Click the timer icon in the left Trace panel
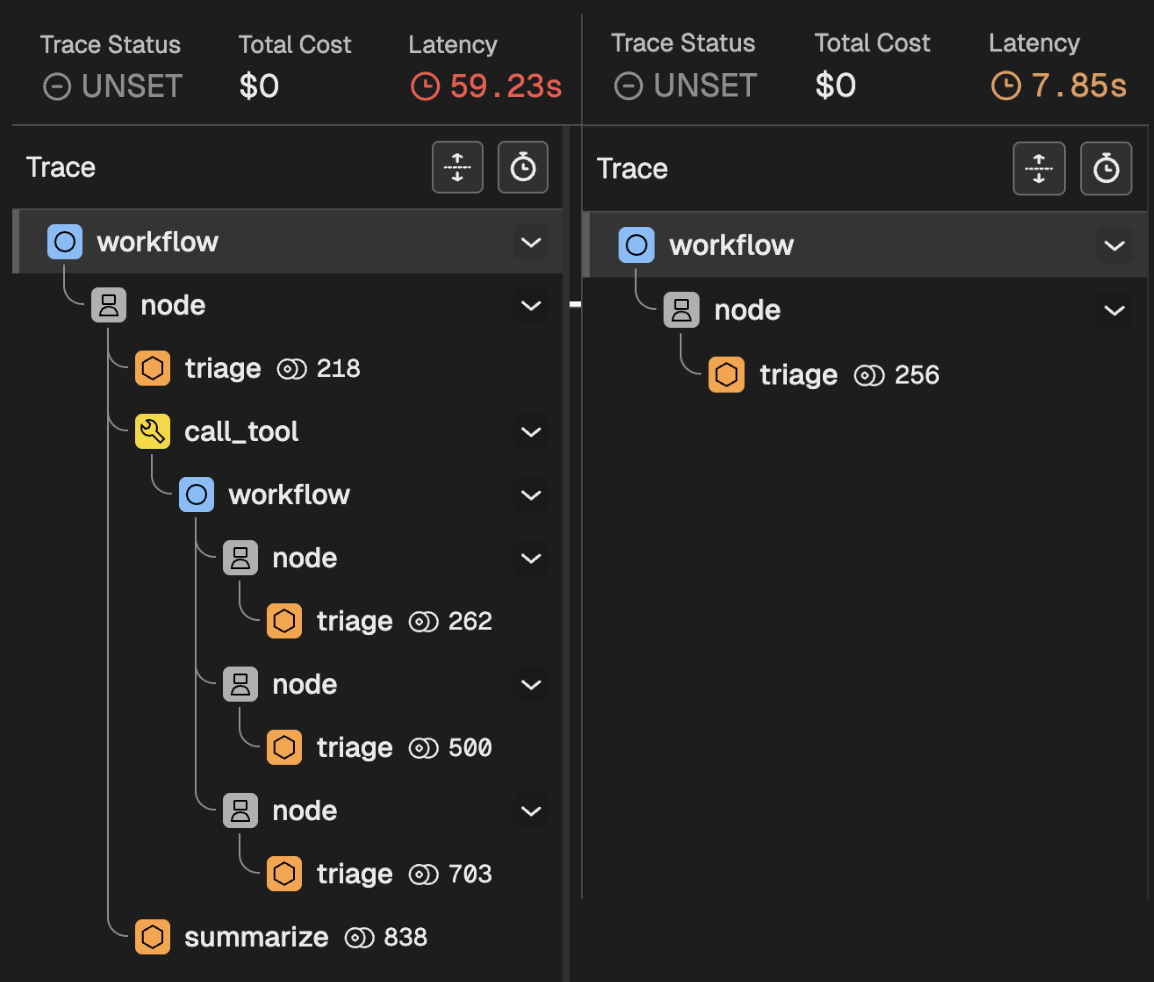 click(x=522, y=167)
